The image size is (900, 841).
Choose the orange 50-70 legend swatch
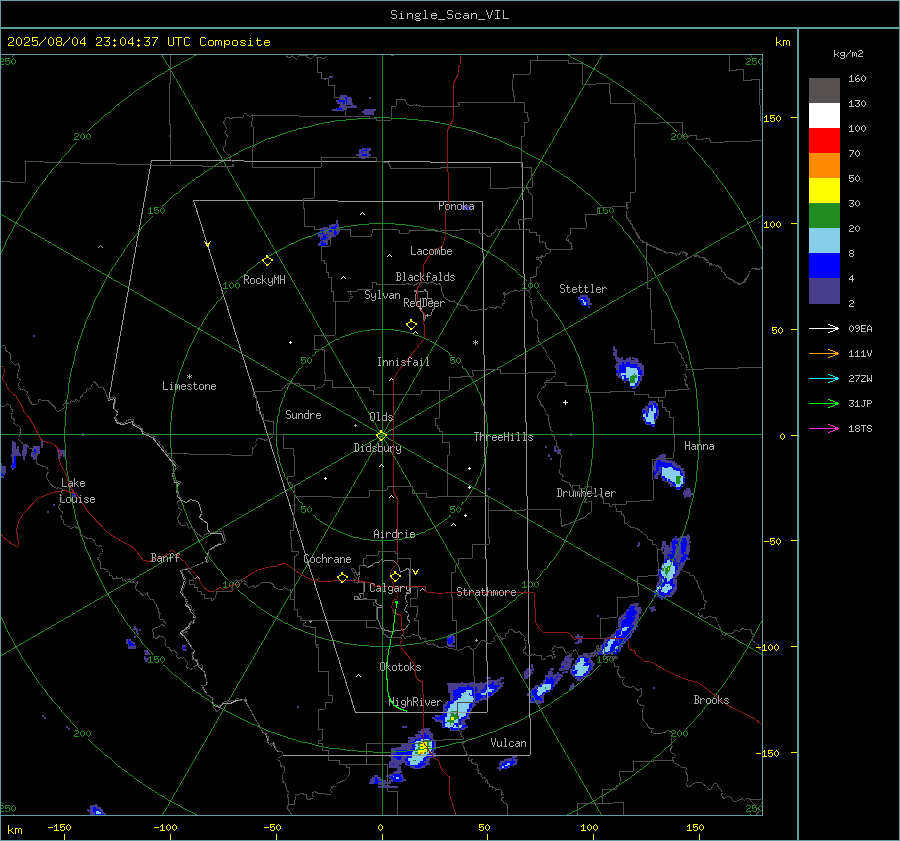824,166
